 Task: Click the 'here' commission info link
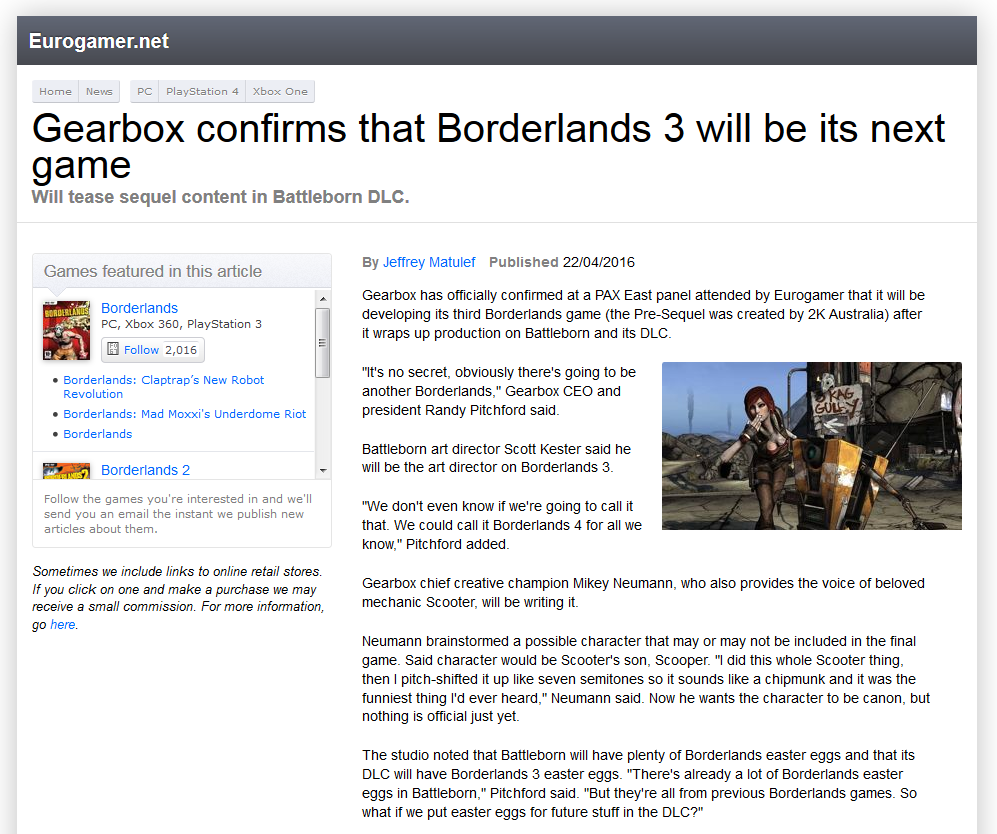[62, 624]
